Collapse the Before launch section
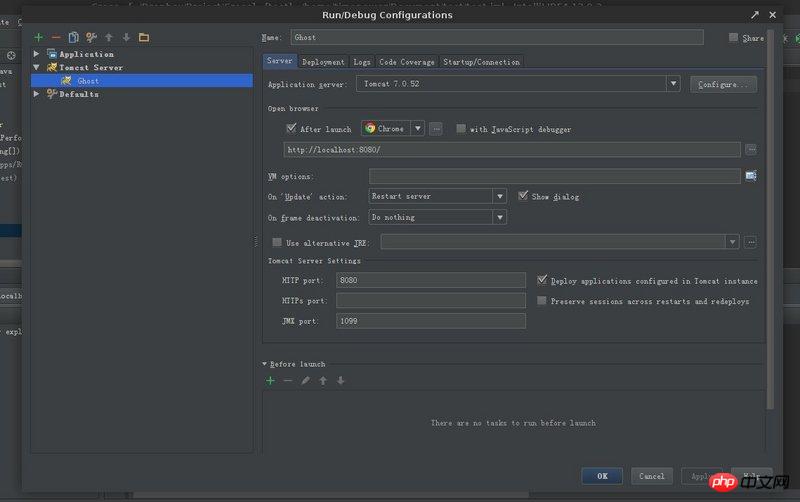Screen dimensions: 800x502 pos(264,364)
